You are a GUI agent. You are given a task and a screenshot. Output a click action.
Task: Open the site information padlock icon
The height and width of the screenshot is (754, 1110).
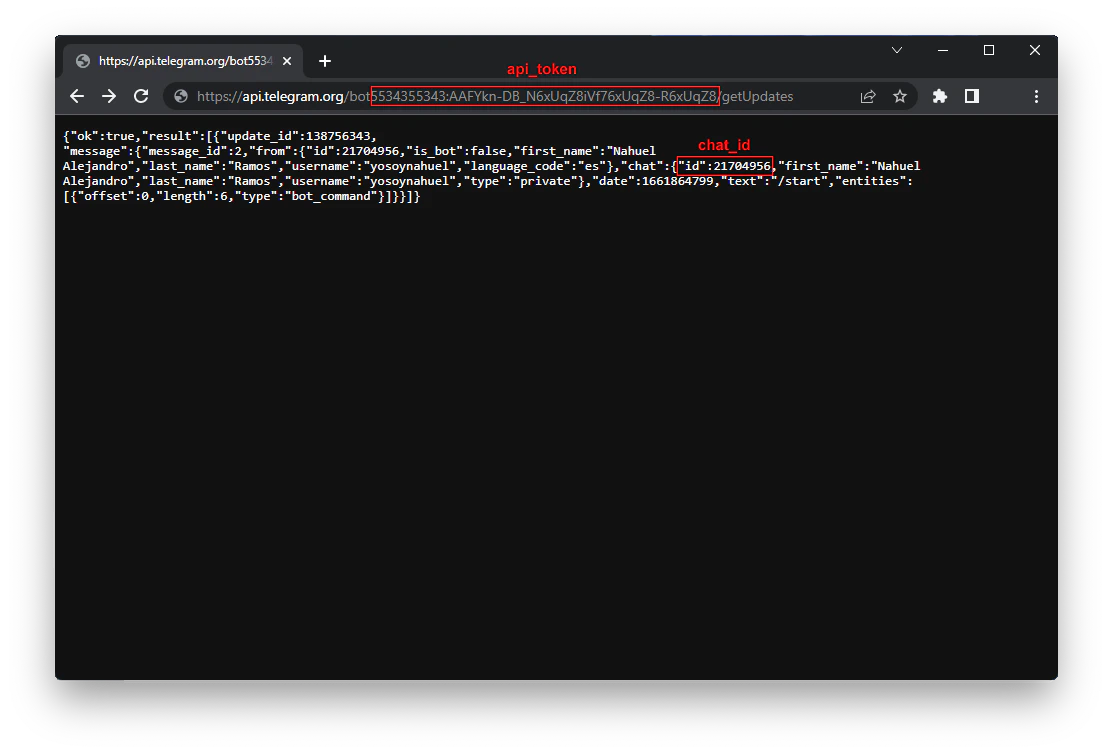point(180,96)
